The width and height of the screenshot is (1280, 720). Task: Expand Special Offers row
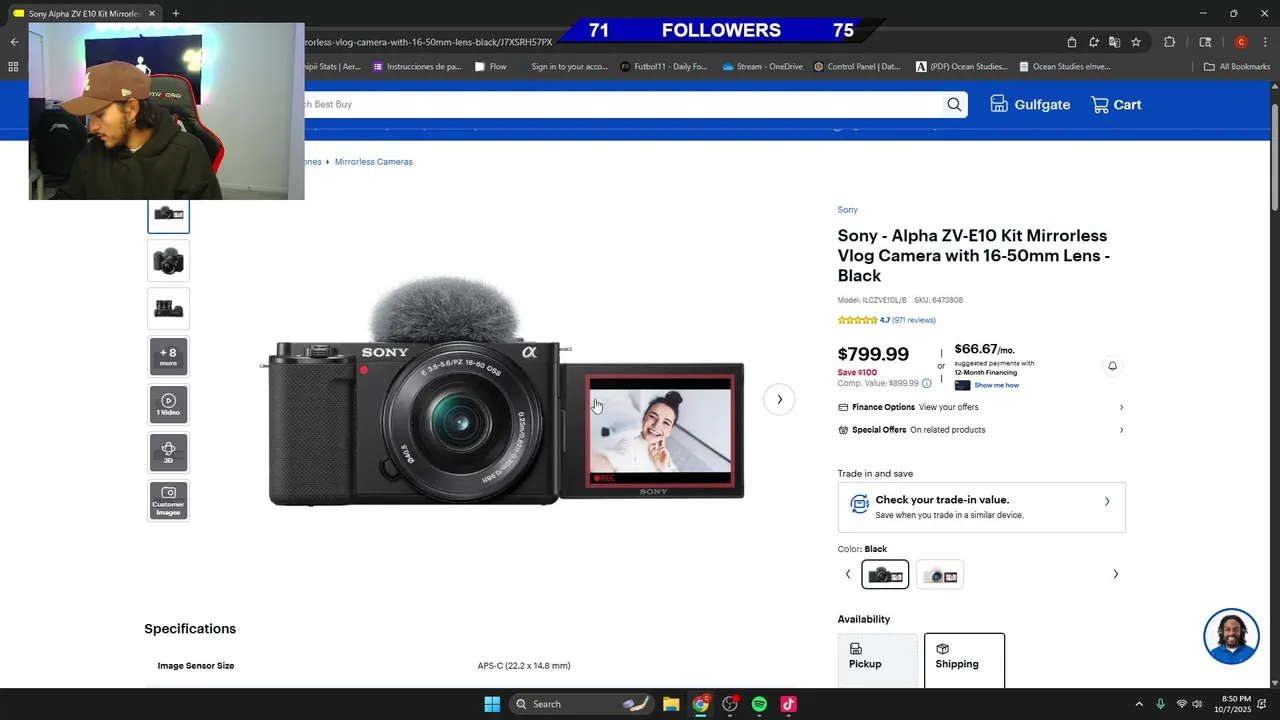click(x=981, y=430)
